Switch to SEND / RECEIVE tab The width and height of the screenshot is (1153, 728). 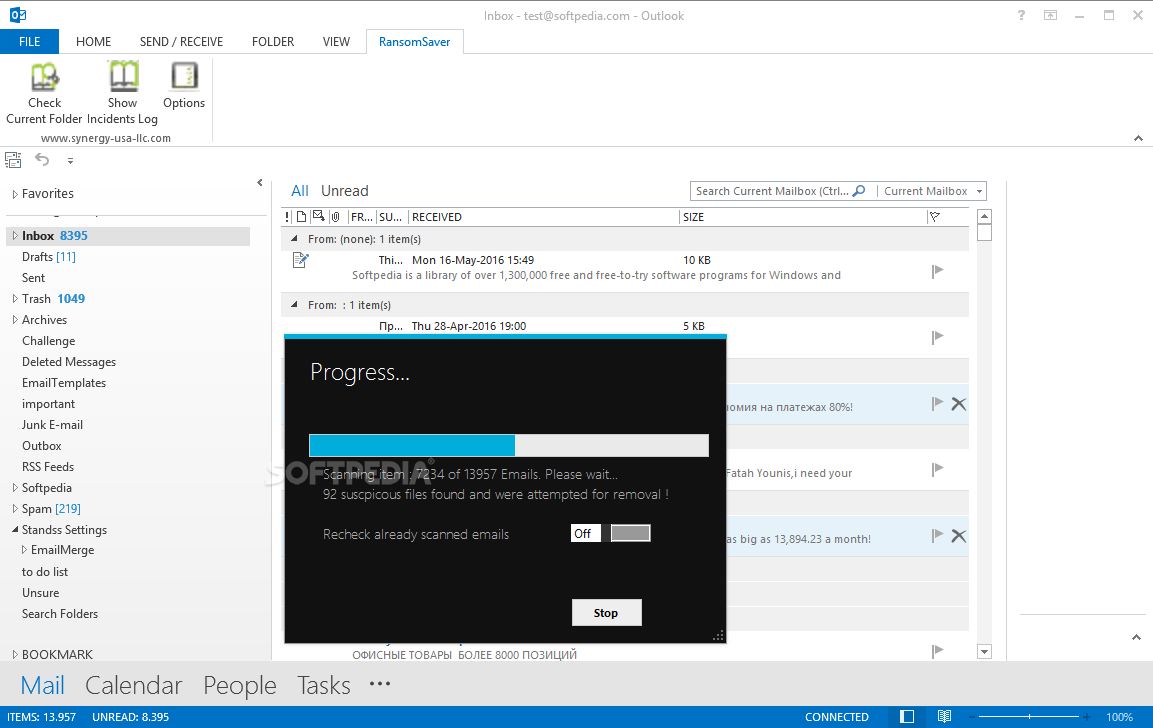point(182,42)
